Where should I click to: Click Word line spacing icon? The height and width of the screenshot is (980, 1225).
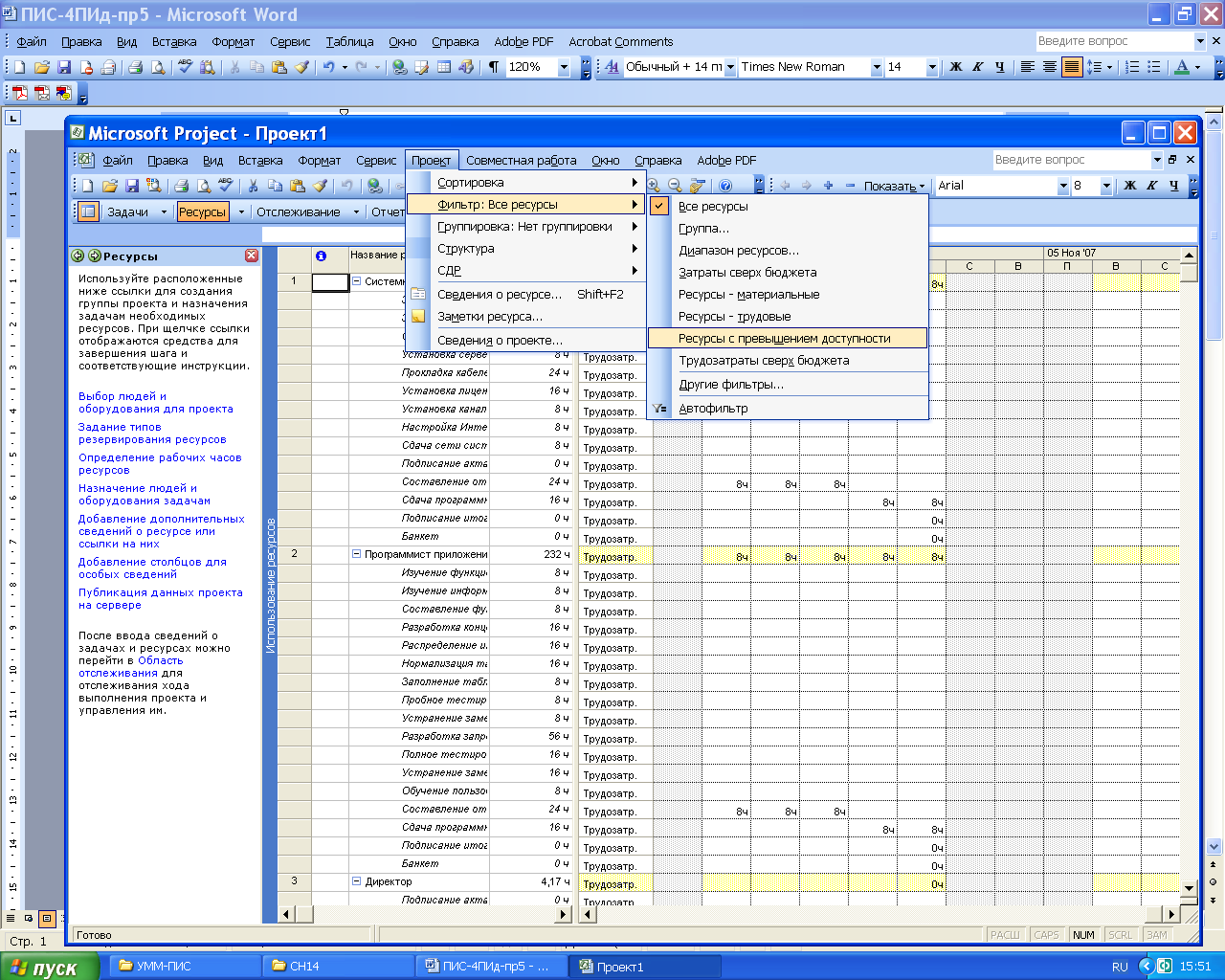pos(1096,67)
